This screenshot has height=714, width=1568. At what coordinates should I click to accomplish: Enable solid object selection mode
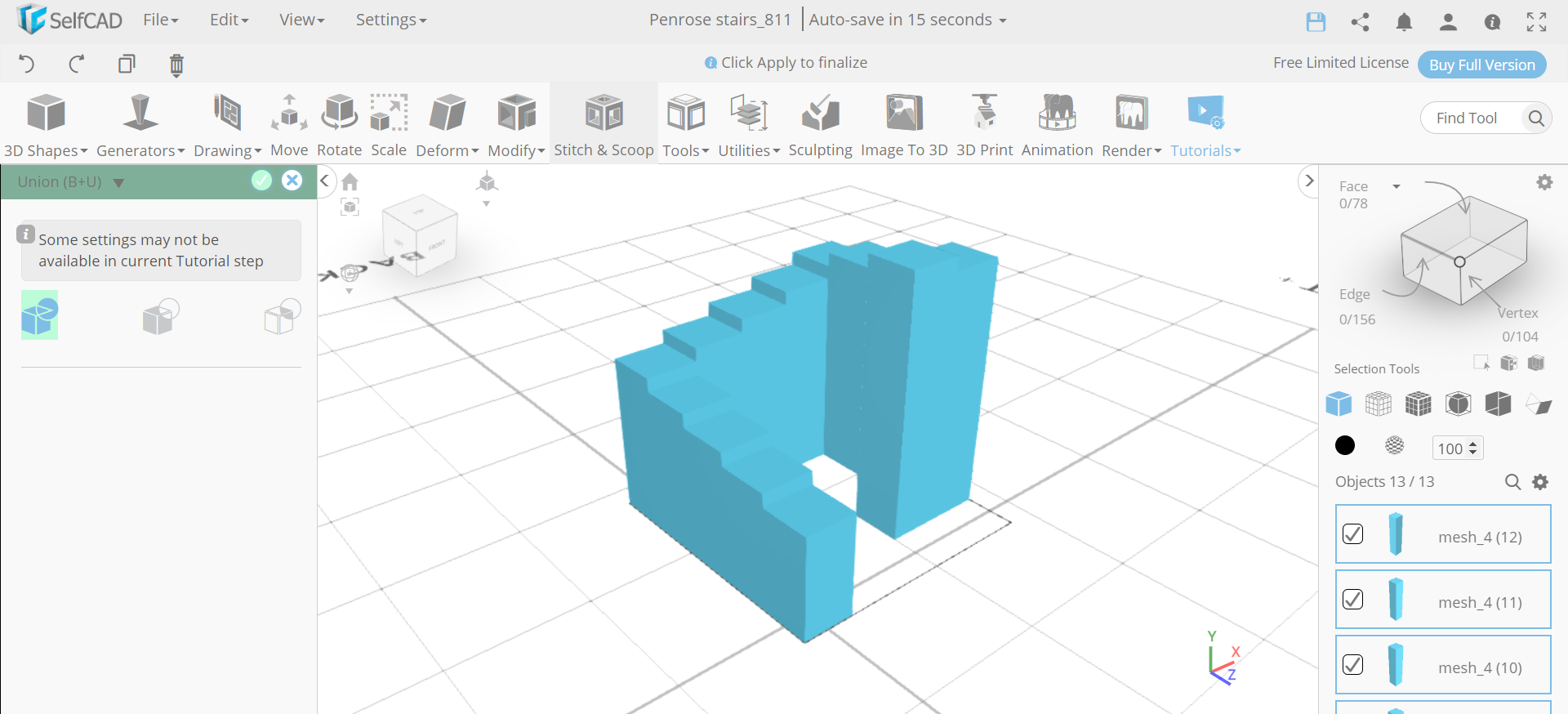tap(1339, 404)
